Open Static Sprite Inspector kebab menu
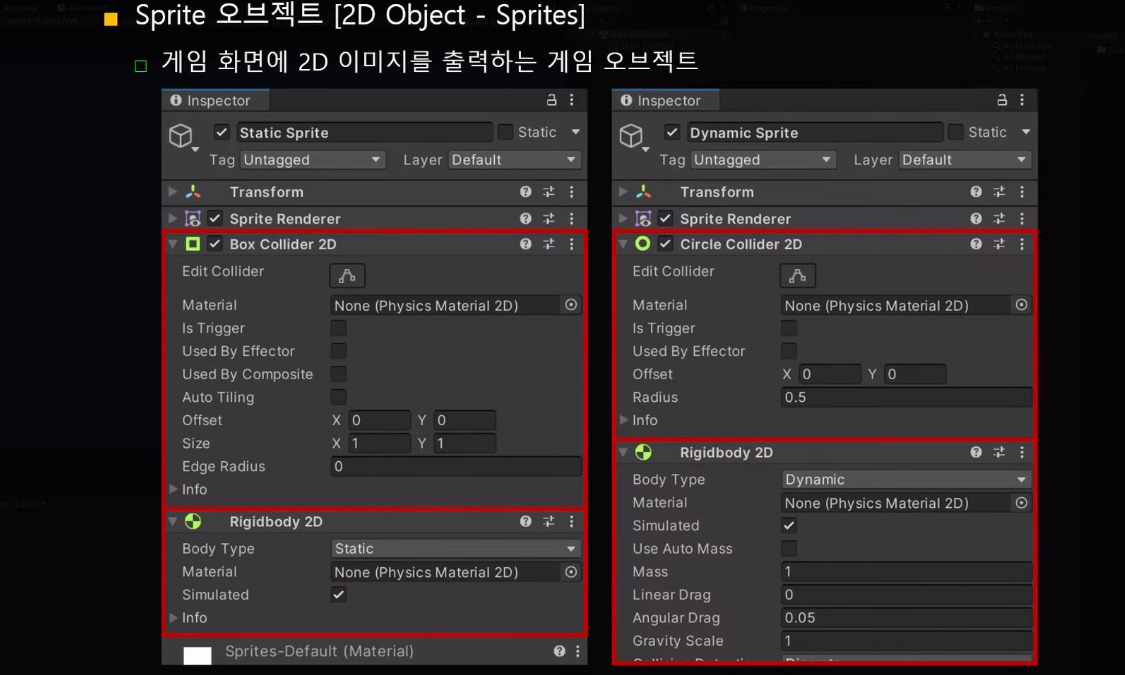This screenshot has height=675, width=1125. [x=571, y=100]
